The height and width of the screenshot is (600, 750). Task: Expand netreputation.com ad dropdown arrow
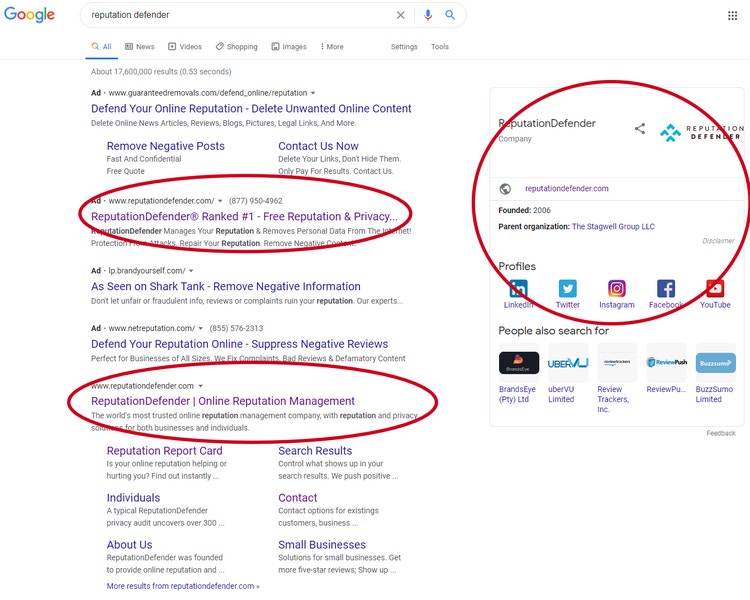200,328
